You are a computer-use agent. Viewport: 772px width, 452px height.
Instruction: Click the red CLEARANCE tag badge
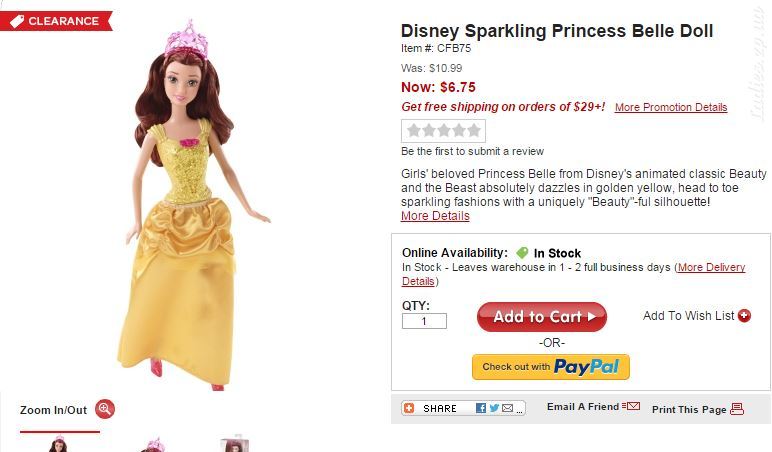click(x=56, y=21)
